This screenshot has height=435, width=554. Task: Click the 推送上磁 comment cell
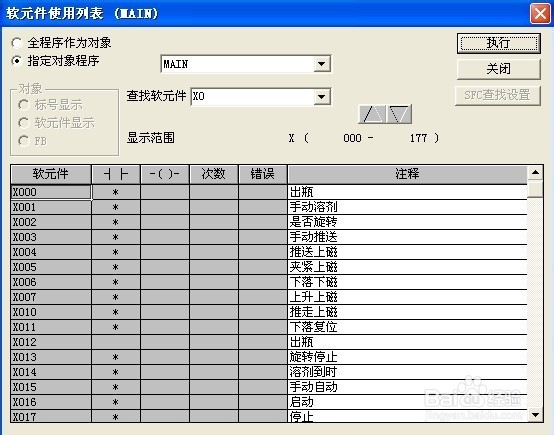point(407,252)
